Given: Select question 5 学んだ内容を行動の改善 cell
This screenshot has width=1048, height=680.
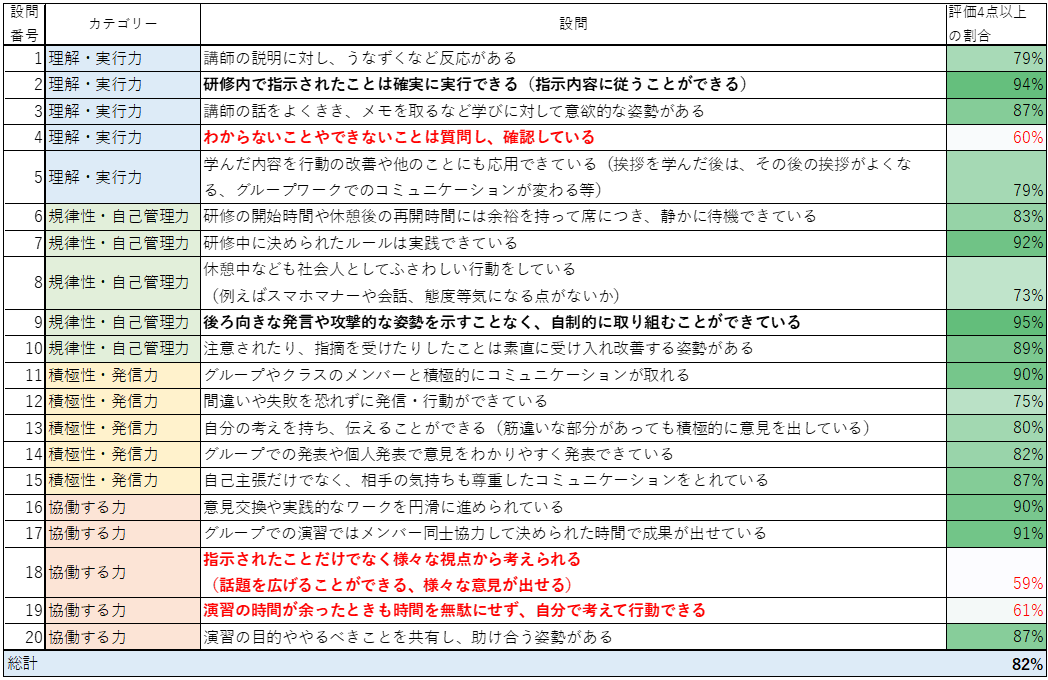Looking at the screenshot, I should click(x=573, y=177).
